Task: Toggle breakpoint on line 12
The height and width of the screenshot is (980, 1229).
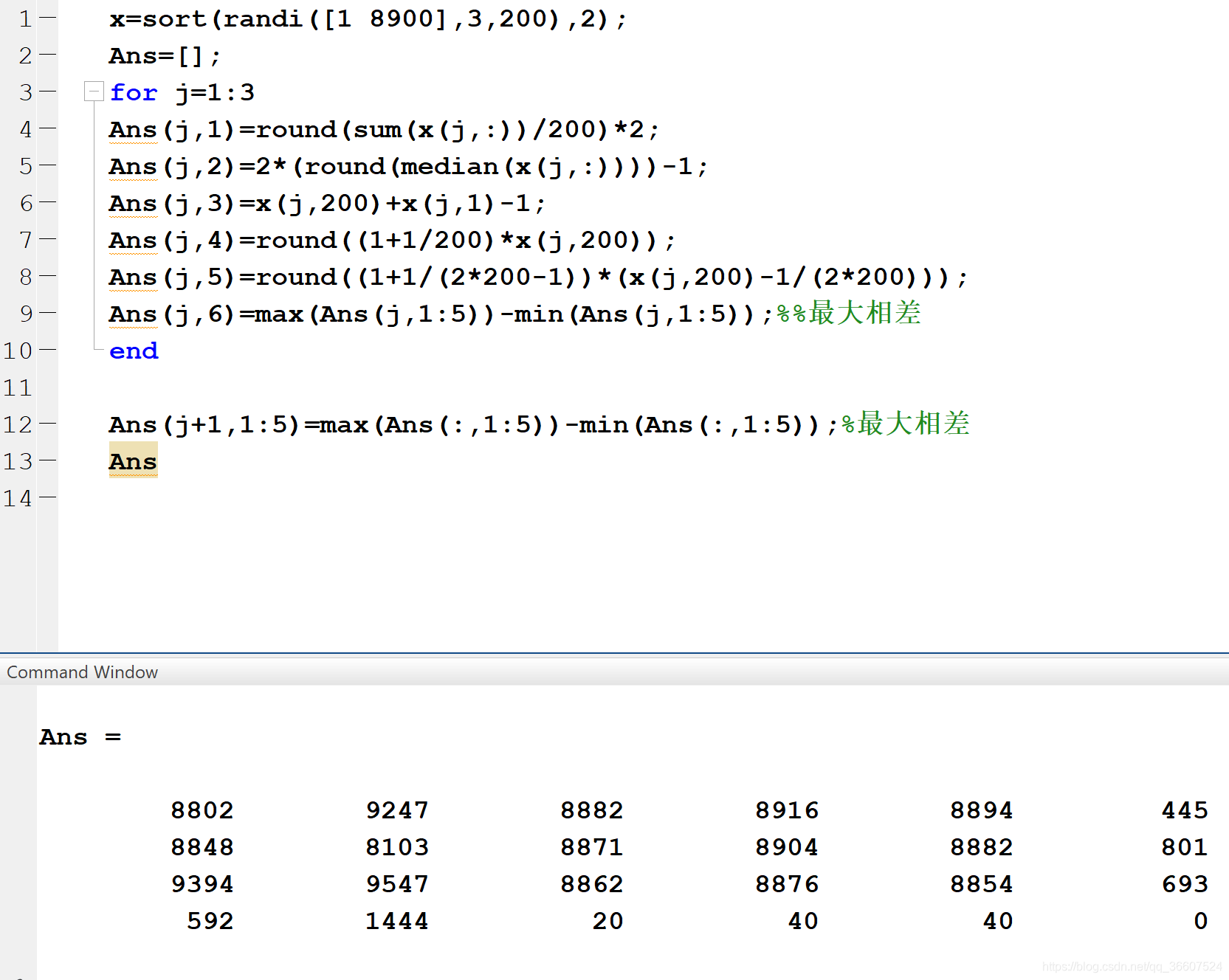Action: [47, 423]
